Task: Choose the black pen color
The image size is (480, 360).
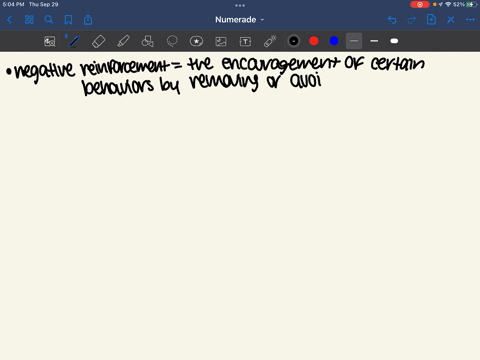Action: click(x=294, y=41)
